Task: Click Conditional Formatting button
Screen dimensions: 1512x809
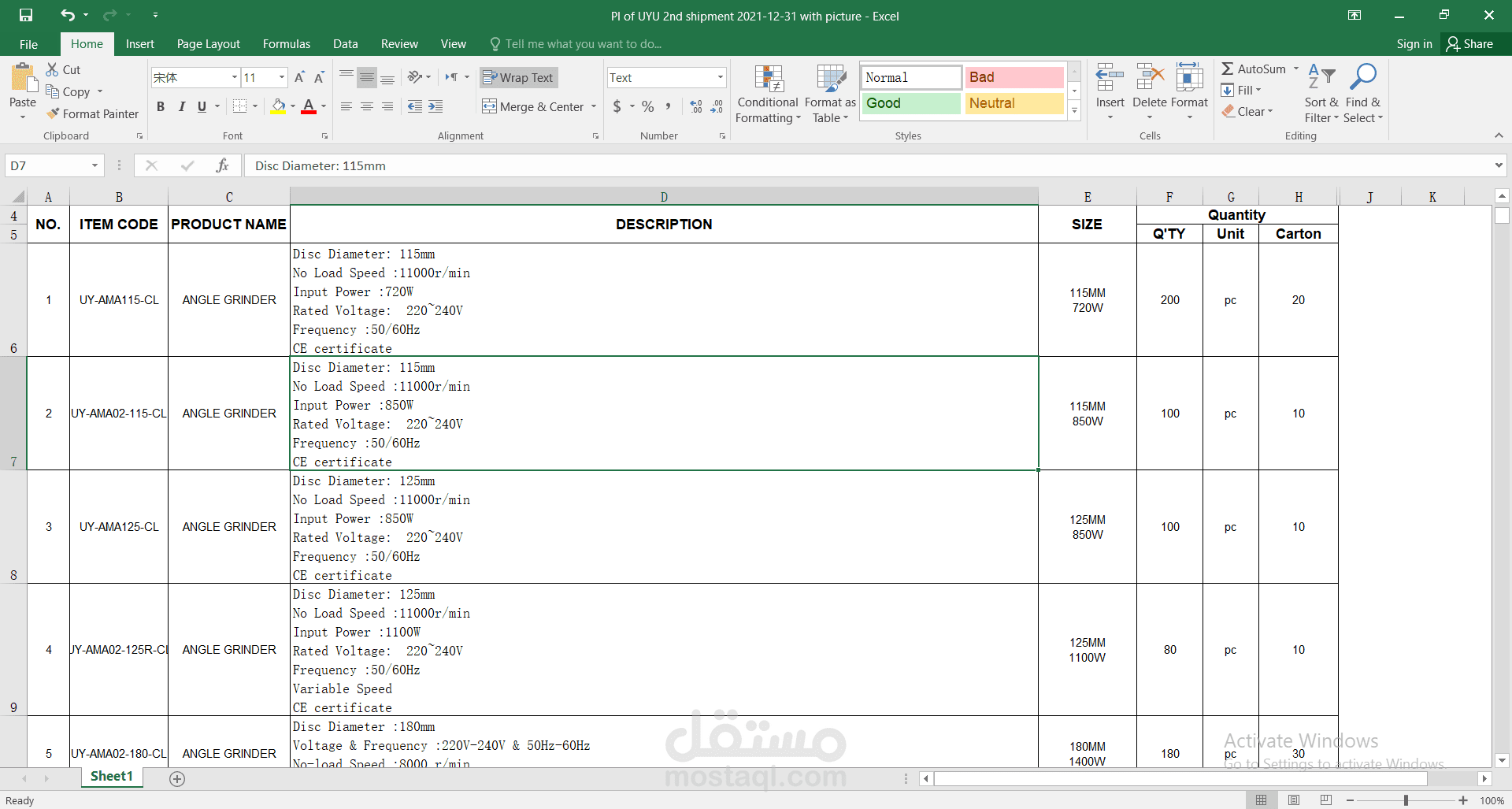Action: [768, 94]
